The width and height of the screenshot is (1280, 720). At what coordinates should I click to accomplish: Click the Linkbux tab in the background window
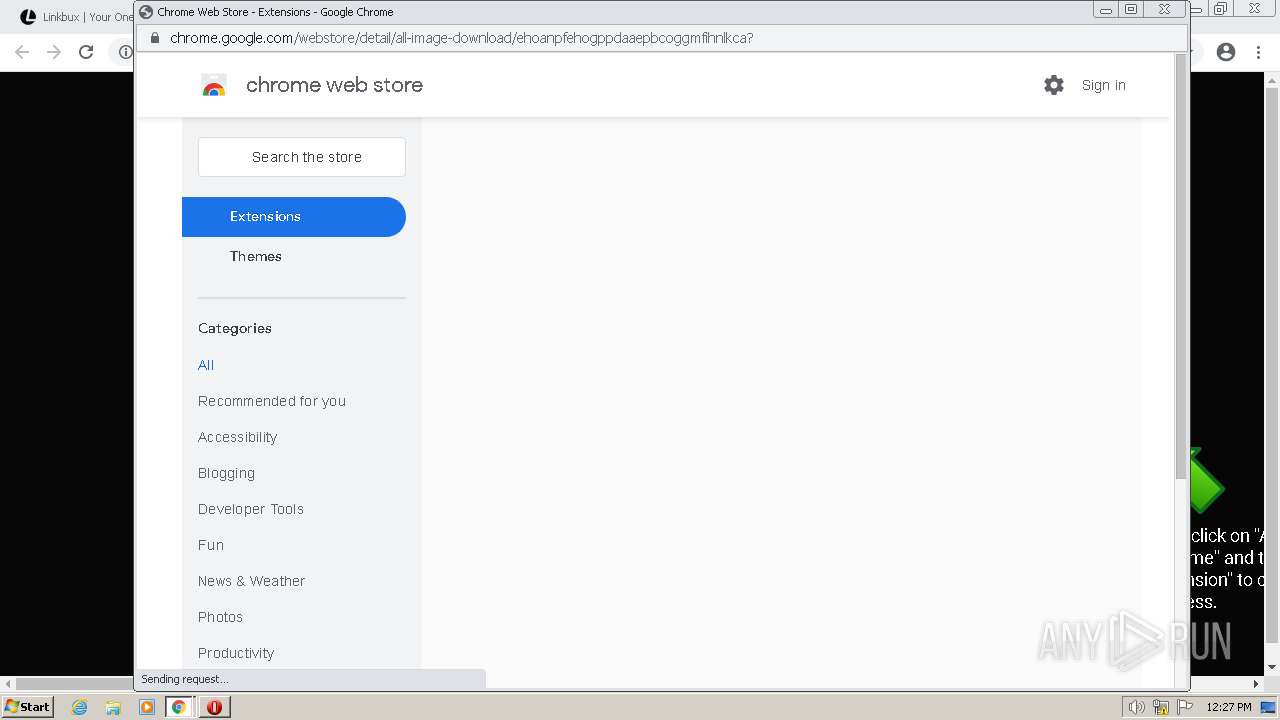(x=77, y=17)
